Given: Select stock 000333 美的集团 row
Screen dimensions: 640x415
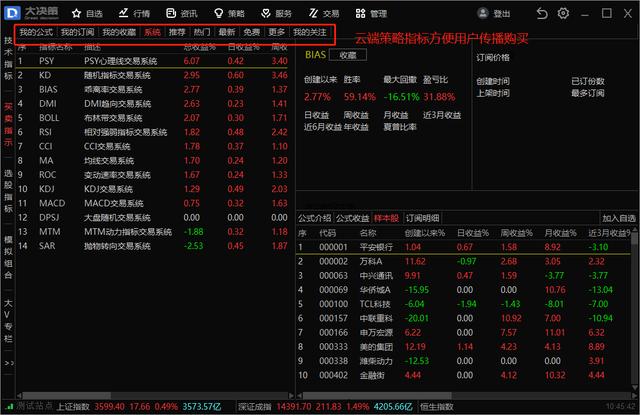Looking at the screenshot, I should (463, 347).
